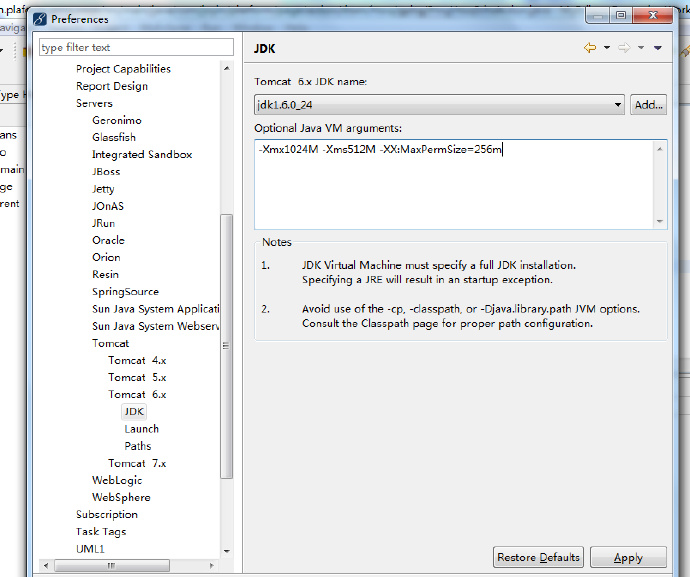This screenshot has width=690, height=577.
Task: Select JBoss server entry
Action: [106, 172]
